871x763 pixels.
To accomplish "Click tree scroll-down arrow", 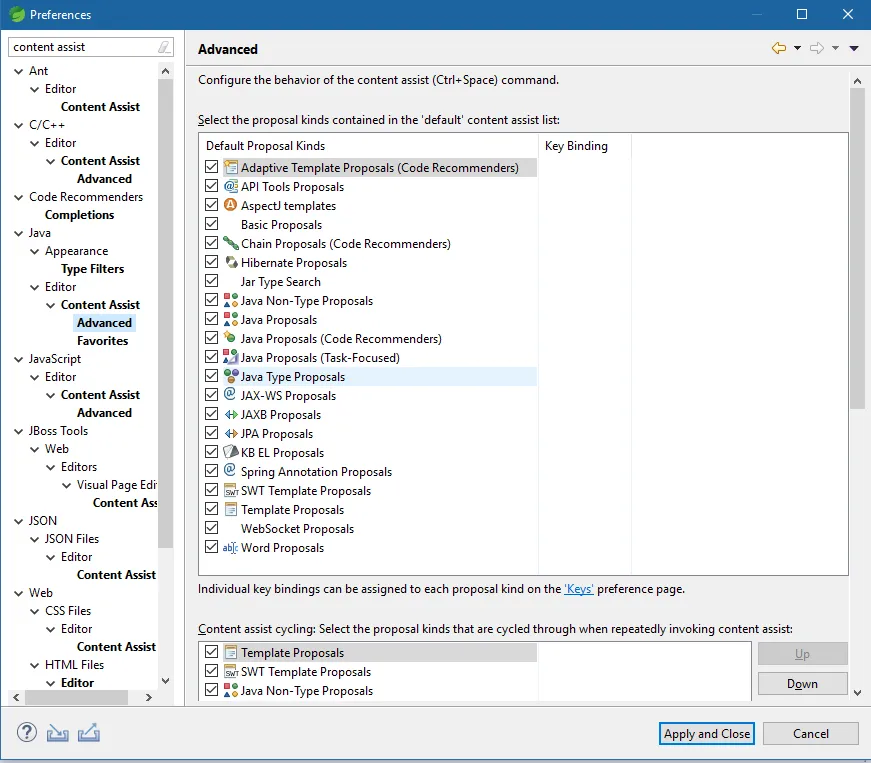I will point(165,681).
